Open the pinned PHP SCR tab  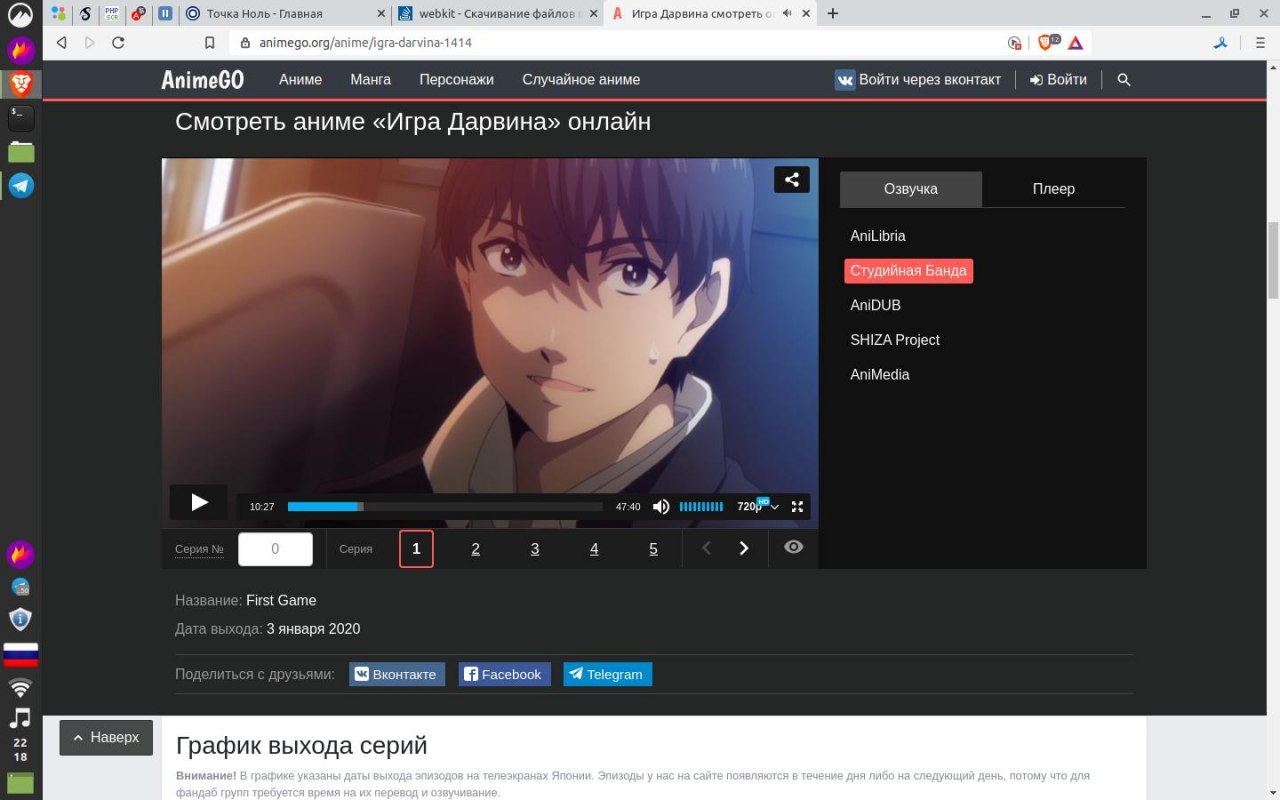tap(112, 14)
